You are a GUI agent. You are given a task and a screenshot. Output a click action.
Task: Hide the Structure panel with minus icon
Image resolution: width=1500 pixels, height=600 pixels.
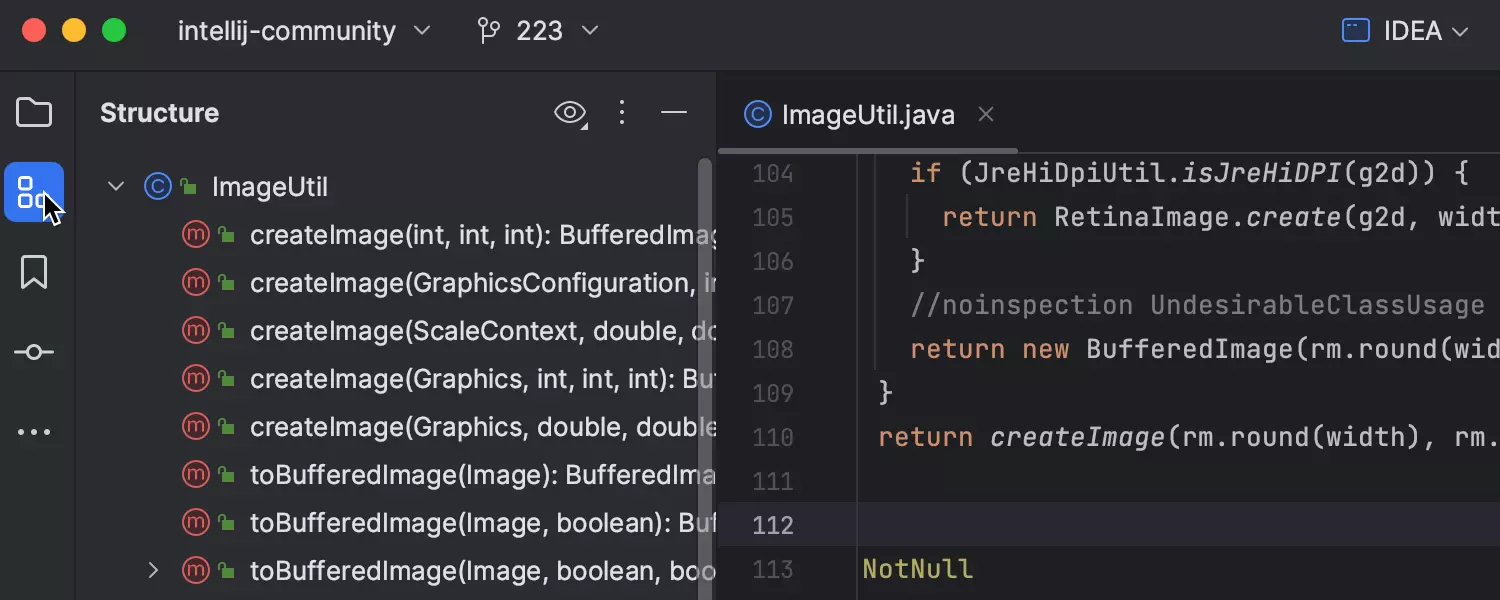[x=674, y=113]
